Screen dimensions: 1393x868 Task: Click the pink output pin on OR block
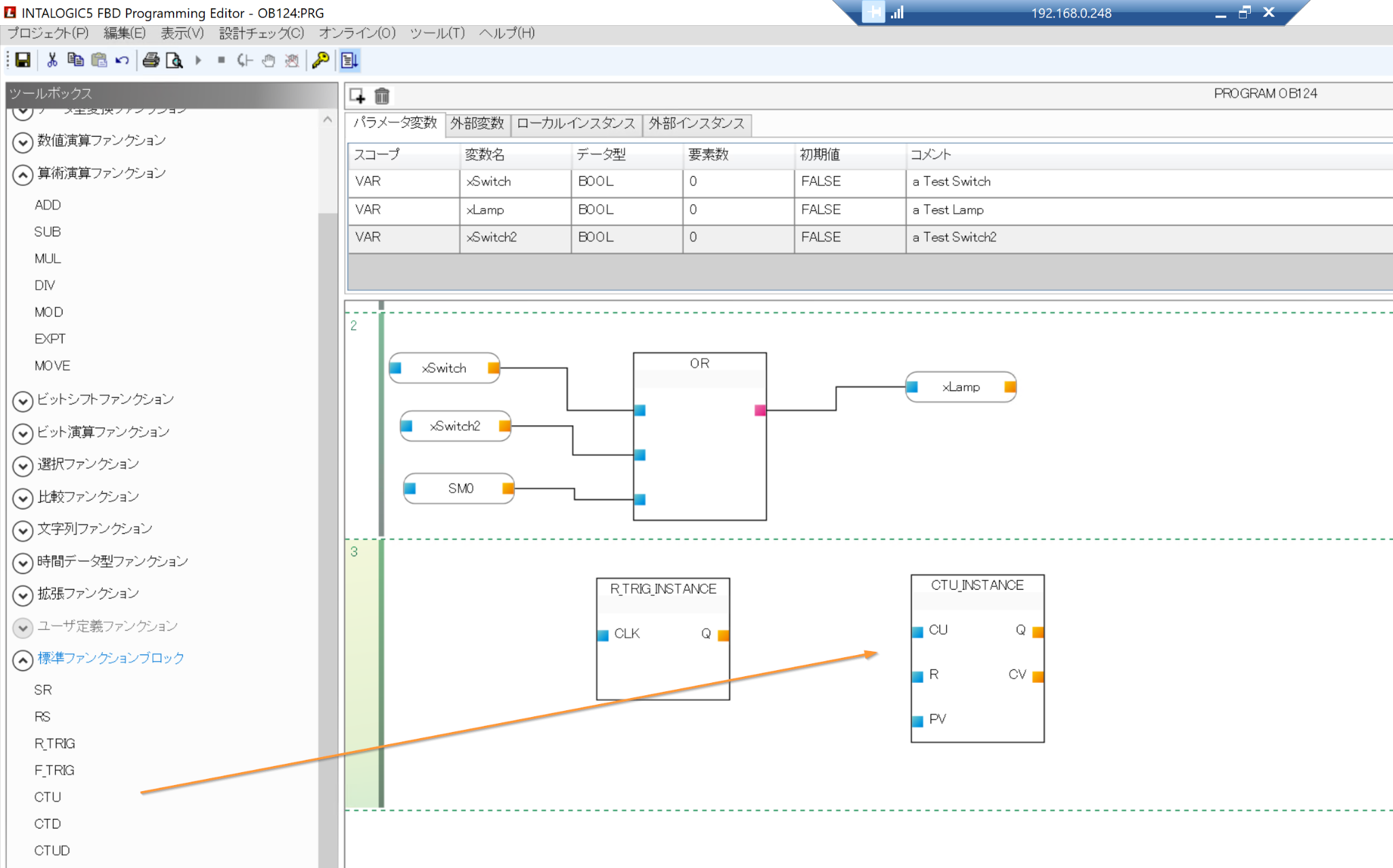tap(760, 410)
